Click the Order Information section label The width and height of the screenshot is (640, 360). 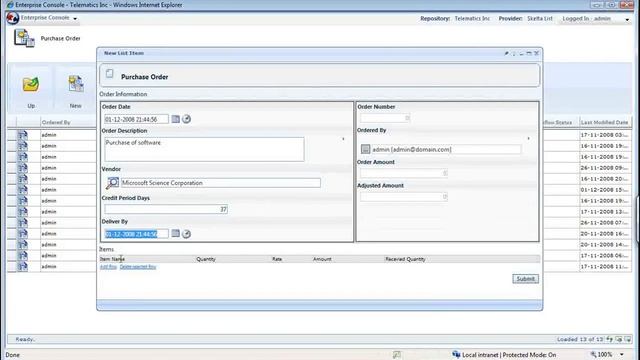[x=123, y=94]
